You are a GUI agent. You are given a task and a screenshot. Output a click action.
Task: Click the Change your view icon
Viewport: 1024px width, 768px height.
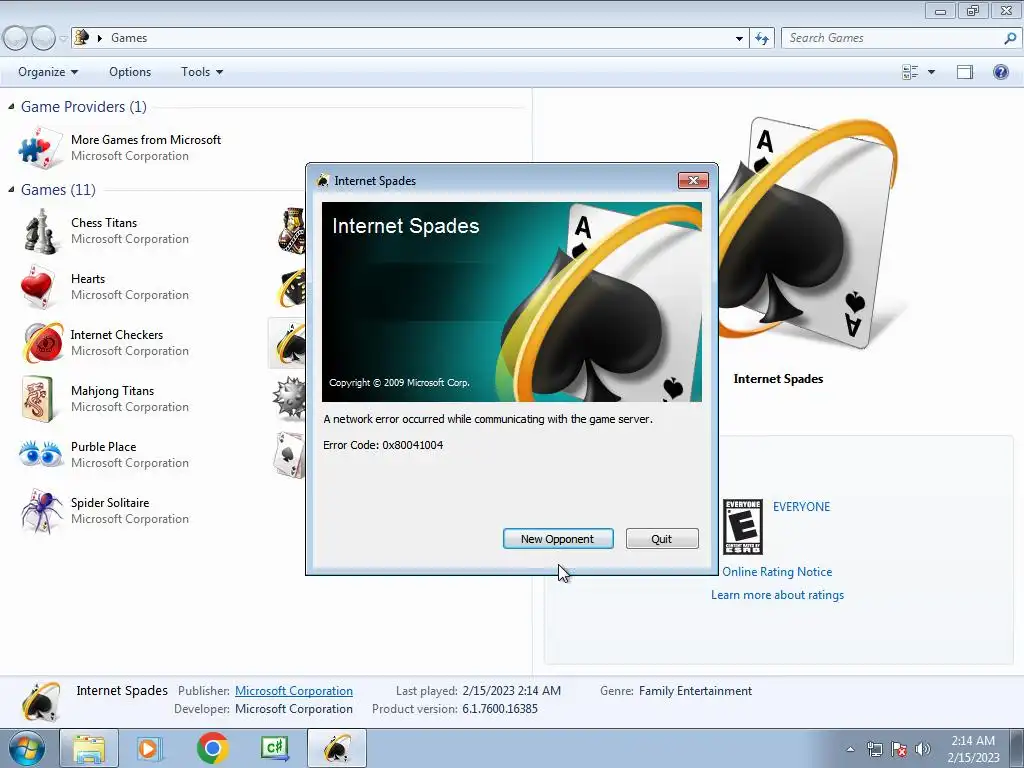[910, 72]
